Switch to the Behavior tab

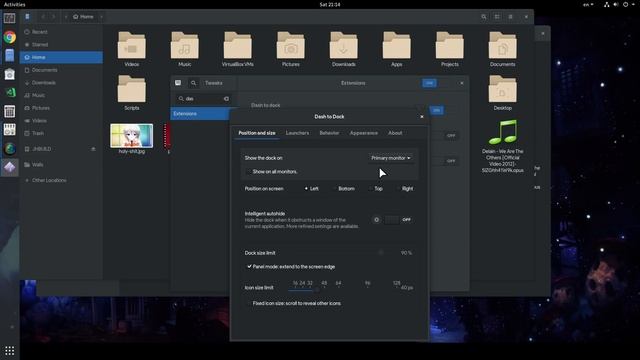[329, 133]
